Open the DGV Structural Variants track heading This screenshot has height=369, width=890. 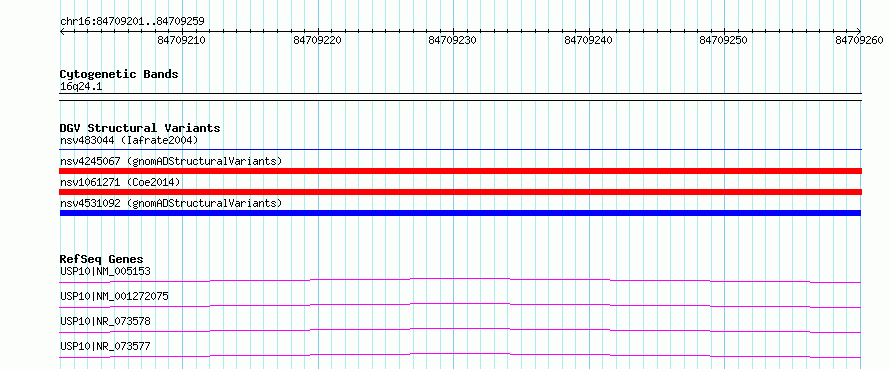click(140, 128)
